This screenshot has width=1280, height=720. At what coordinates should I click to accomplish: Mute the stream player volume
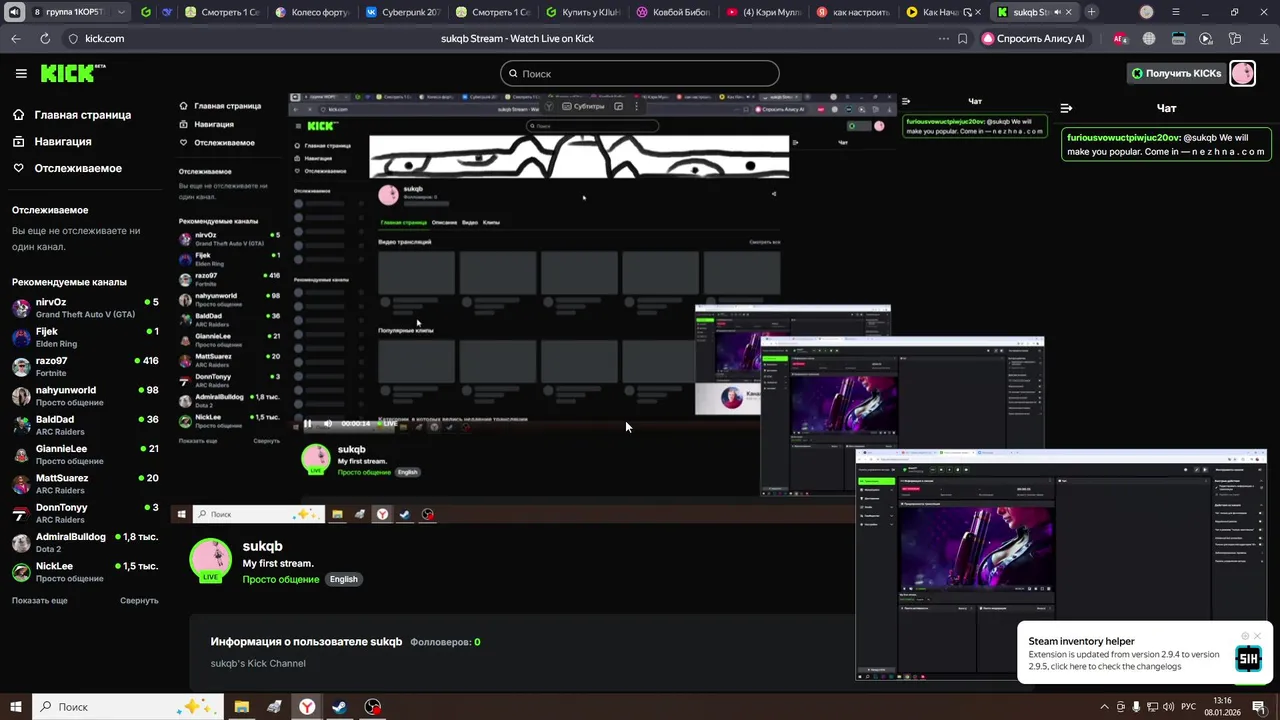[x=327, y=424]
